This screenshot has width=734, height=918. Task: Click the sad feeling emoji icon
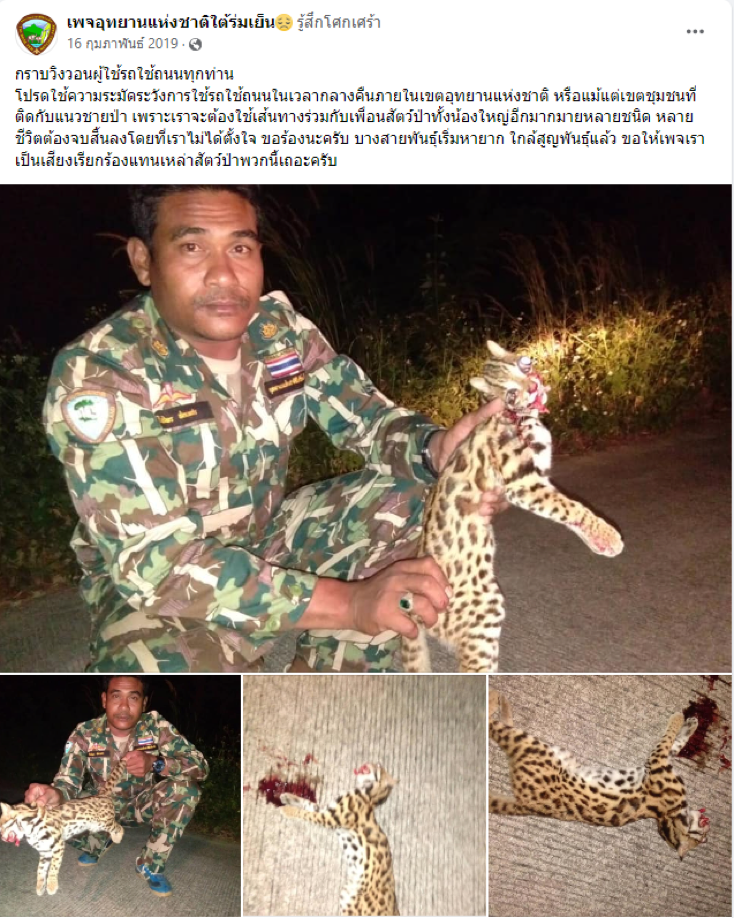[x=284, y=23]
